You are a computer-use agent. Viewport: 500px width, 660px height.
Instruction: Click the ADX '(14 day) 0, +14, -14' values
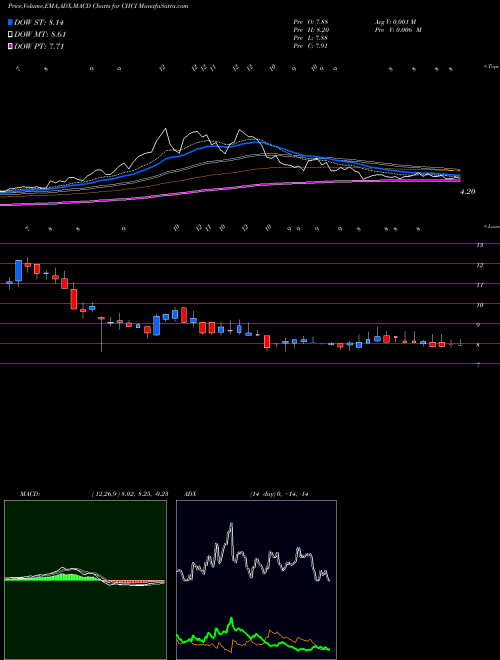(x=279, y=494)
